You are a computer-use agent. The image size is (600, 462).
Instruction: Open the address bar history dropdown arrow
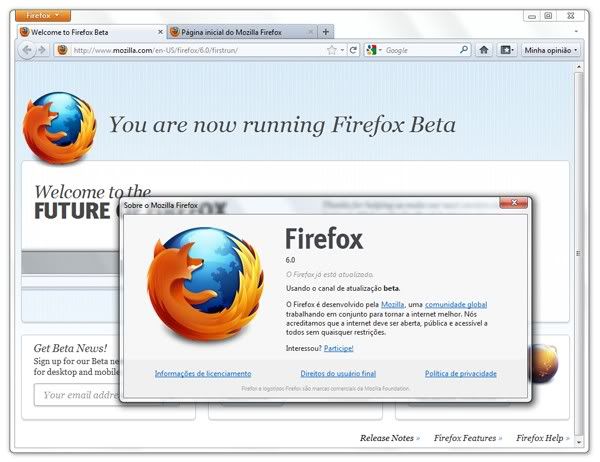tap(342, 50)
